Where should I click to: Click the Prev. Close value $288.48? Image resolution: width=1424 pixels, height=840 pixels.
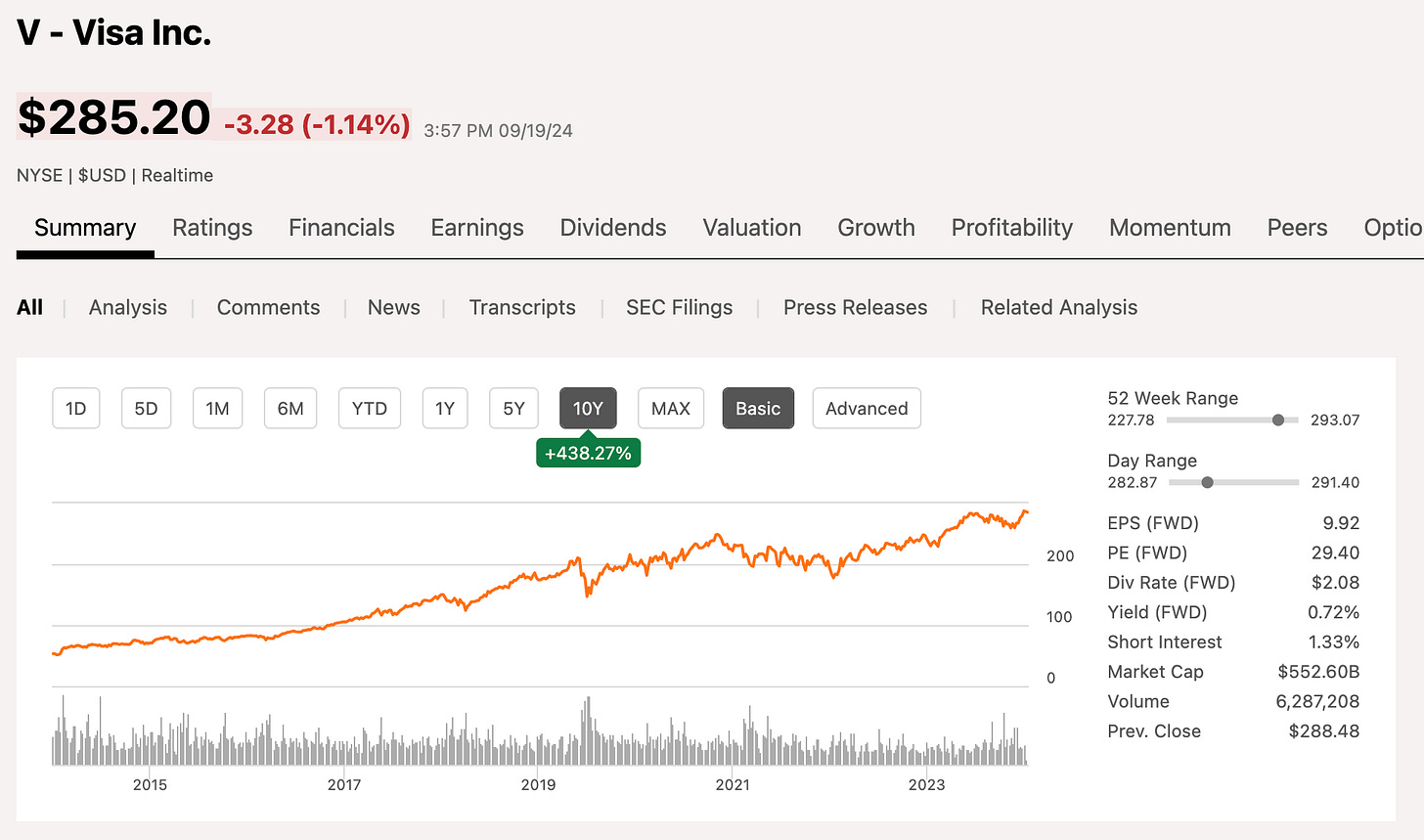click(1324, 730)
